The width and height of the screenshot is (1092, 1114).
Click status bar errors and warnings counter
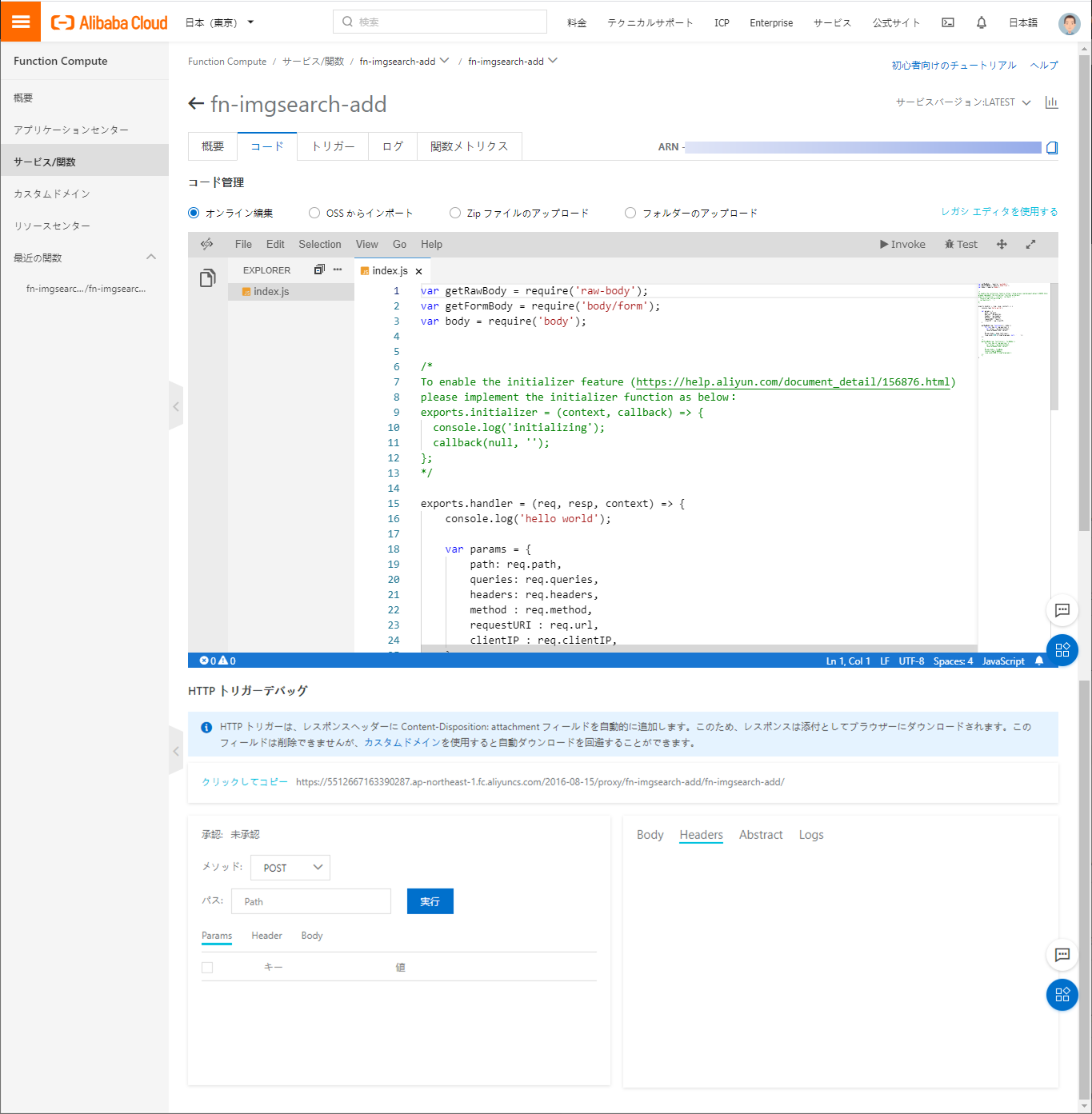coord(218,661)
